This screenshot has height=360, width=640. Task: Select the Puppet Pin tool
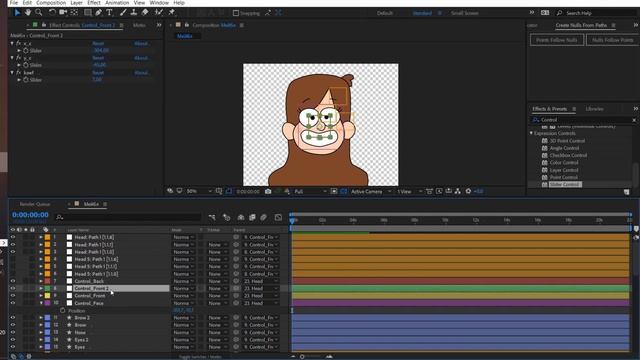pyautogui.click(x=171, y=13)
